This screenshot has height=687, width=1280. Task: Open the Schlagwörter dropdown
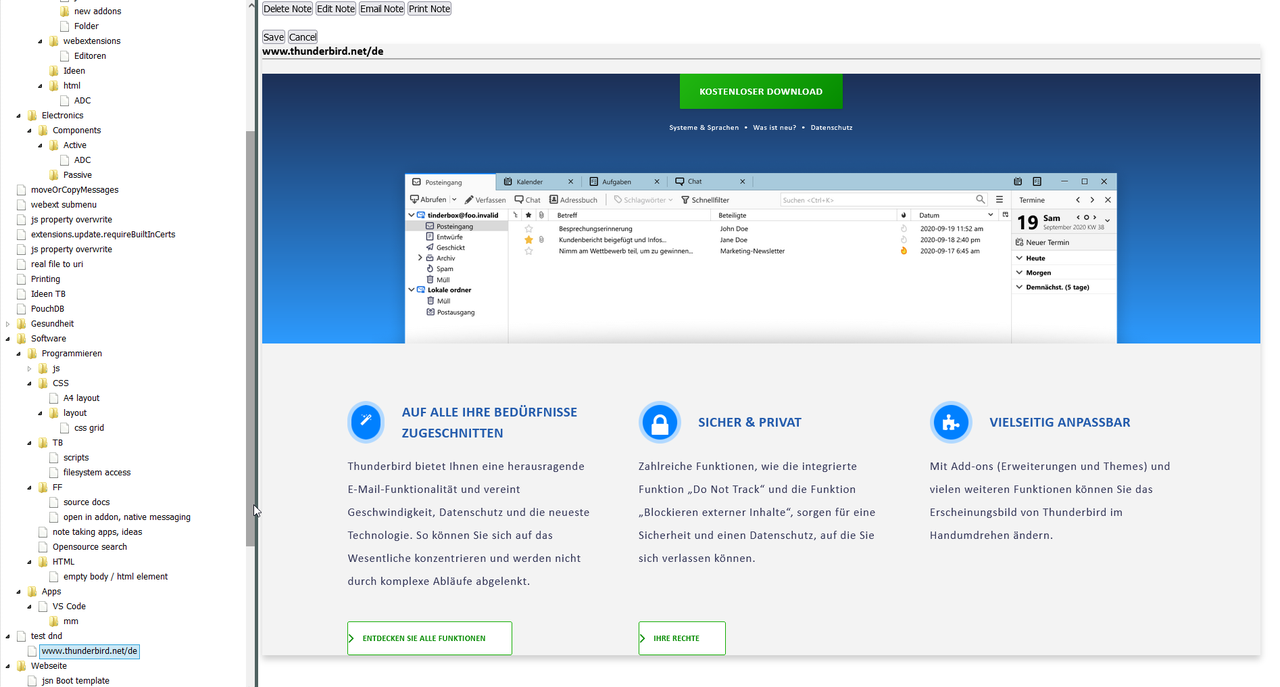pyautogui.click(x=643, y=200)
